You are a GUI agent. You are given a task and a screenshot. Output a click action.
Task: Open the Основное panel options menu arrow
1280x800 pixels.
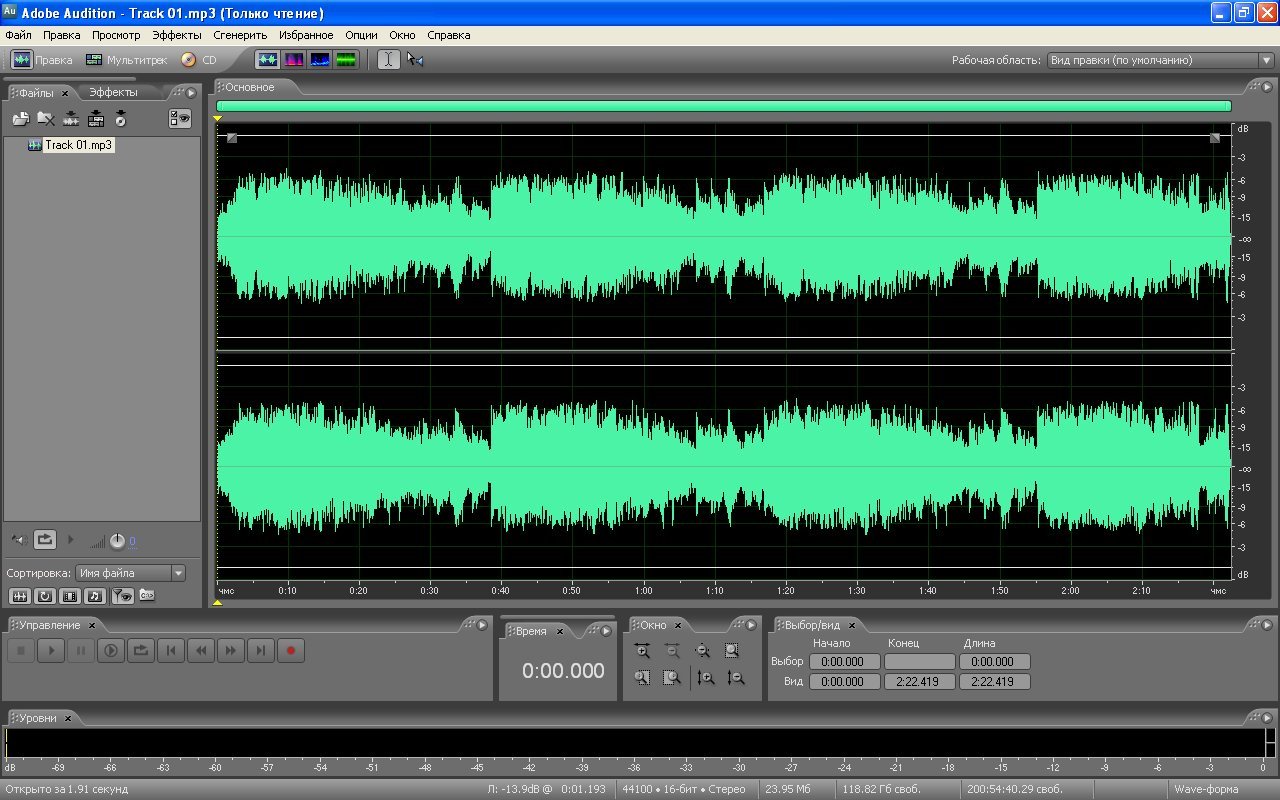click(1269, 87)
